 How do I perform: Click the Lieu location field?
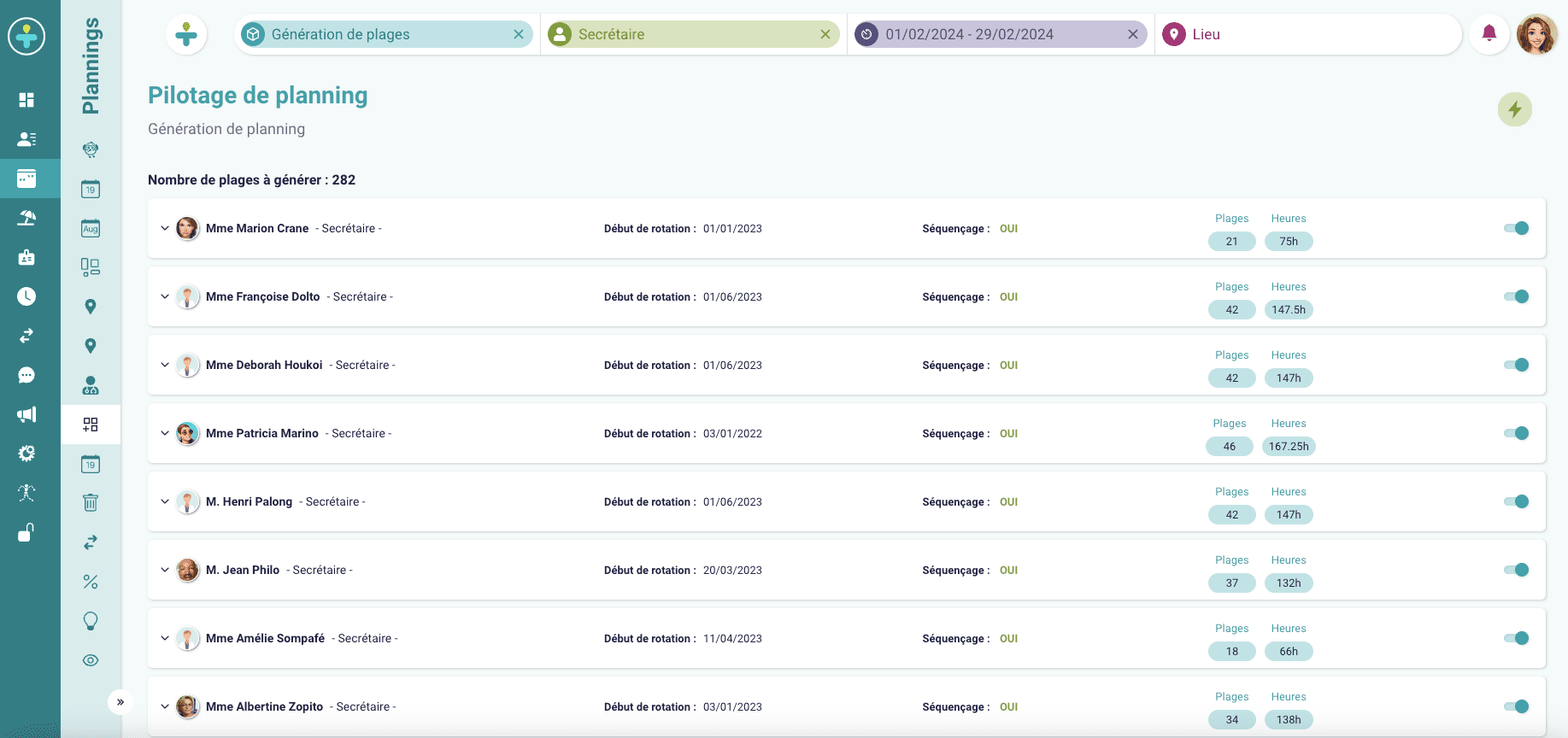[x=1308, y=34]
